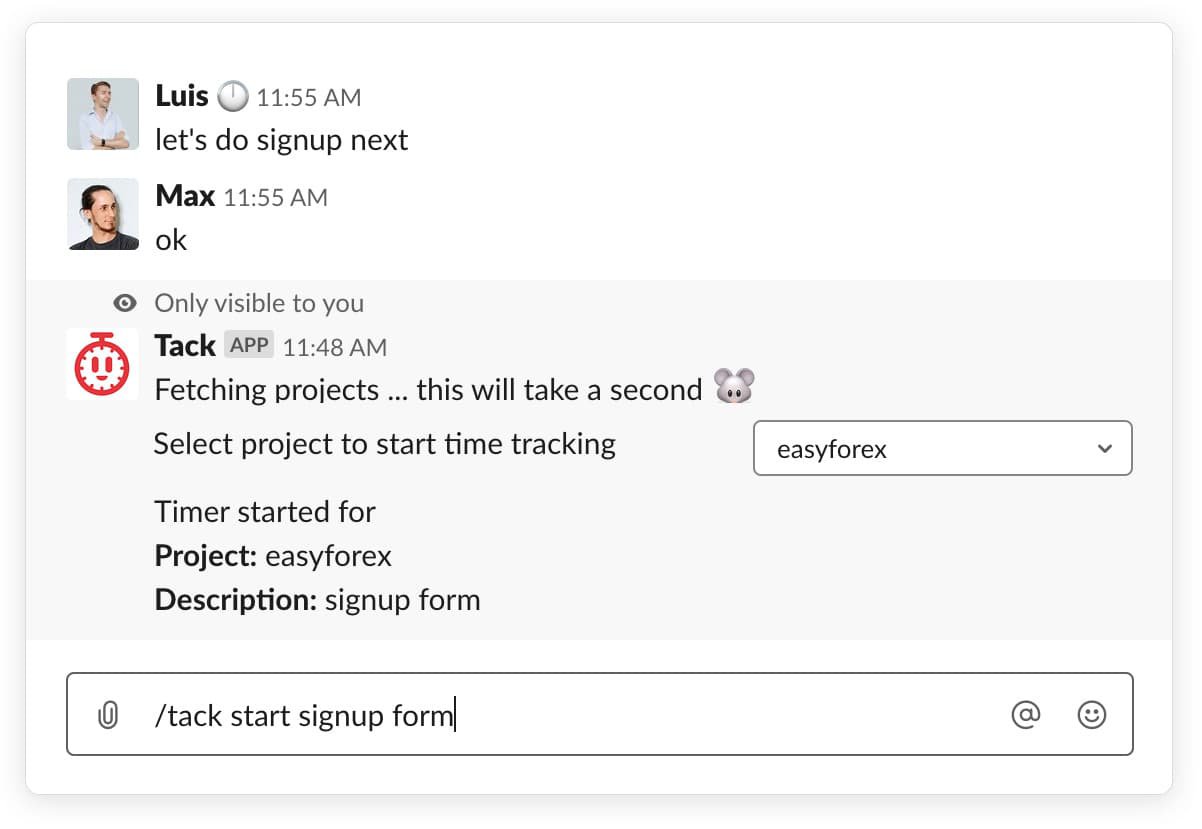Open the emoji picker smiley
This screenshot has width=1202, height=829.
pyautogui.click(x=1092, y=714)
